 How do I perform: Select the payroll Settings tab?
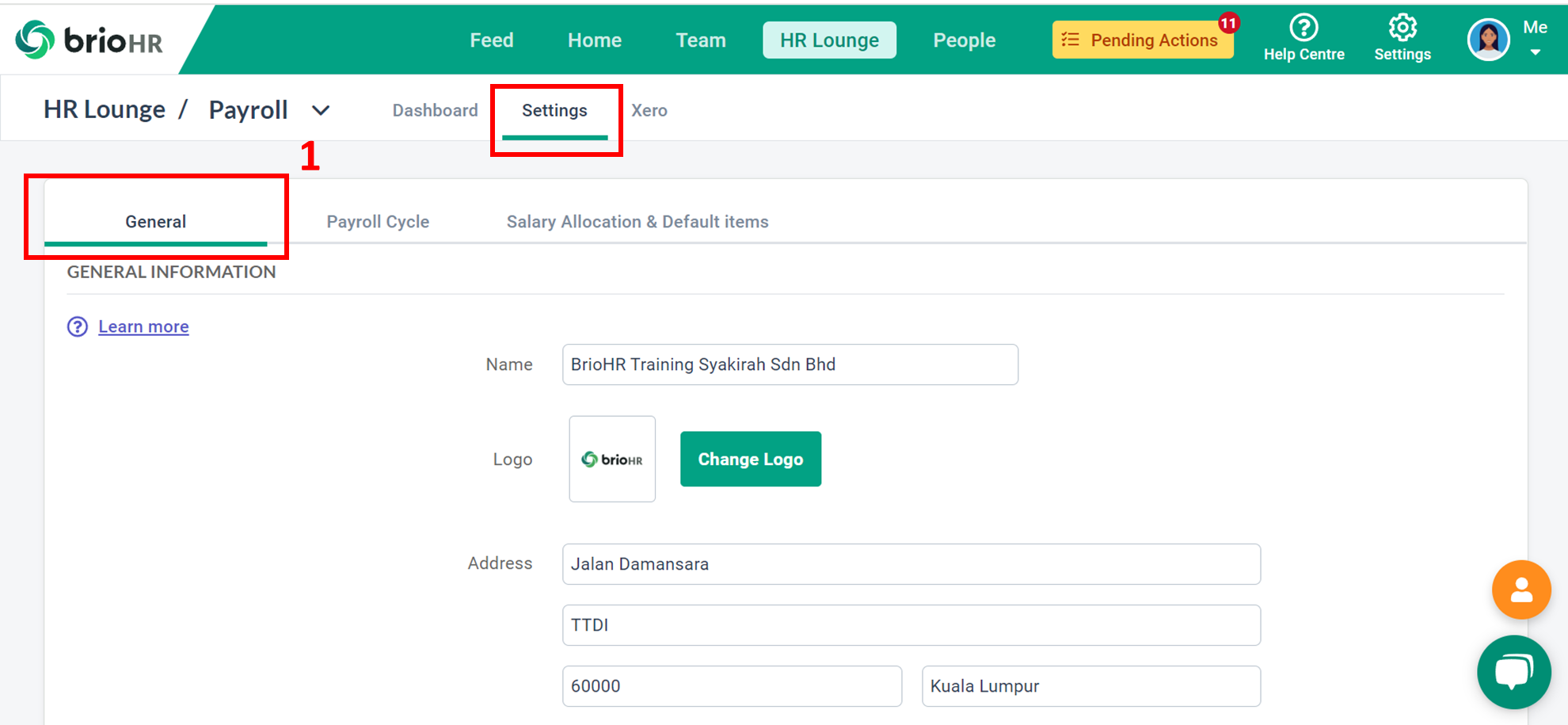(554, 111)
